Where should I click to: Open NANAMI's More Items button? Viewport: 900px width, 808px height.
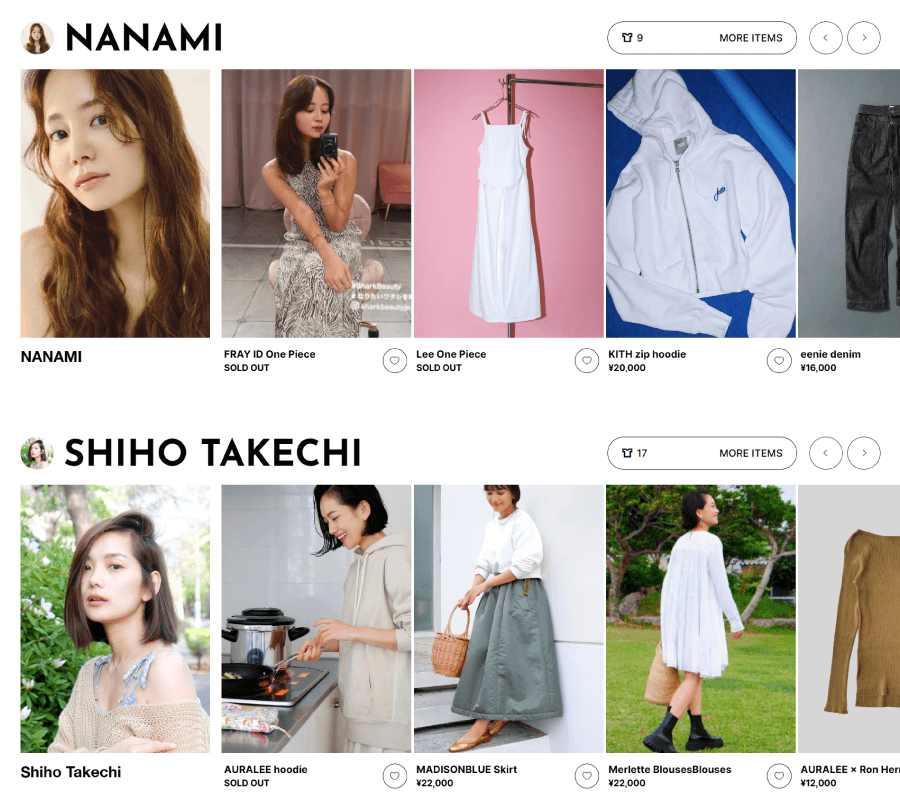coord(702,38)
